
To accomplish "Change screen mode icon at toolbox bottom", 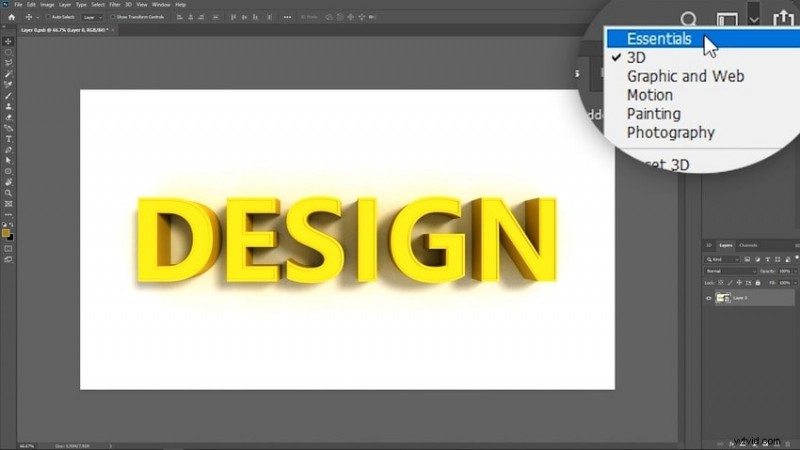I will pyautogui.click(x=8, y=260).
